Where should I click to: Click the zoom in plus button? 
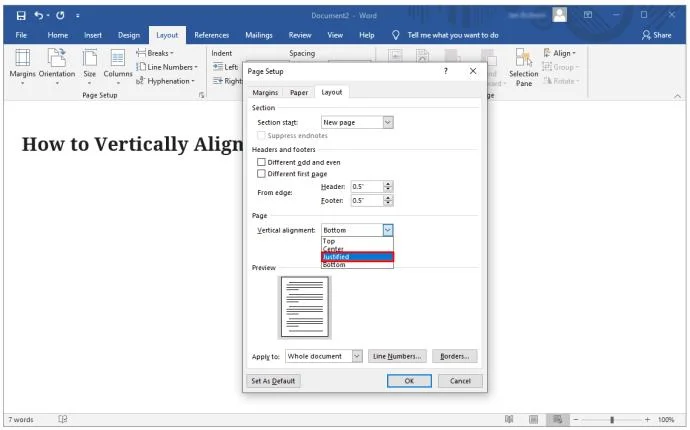tap(647, 419)
